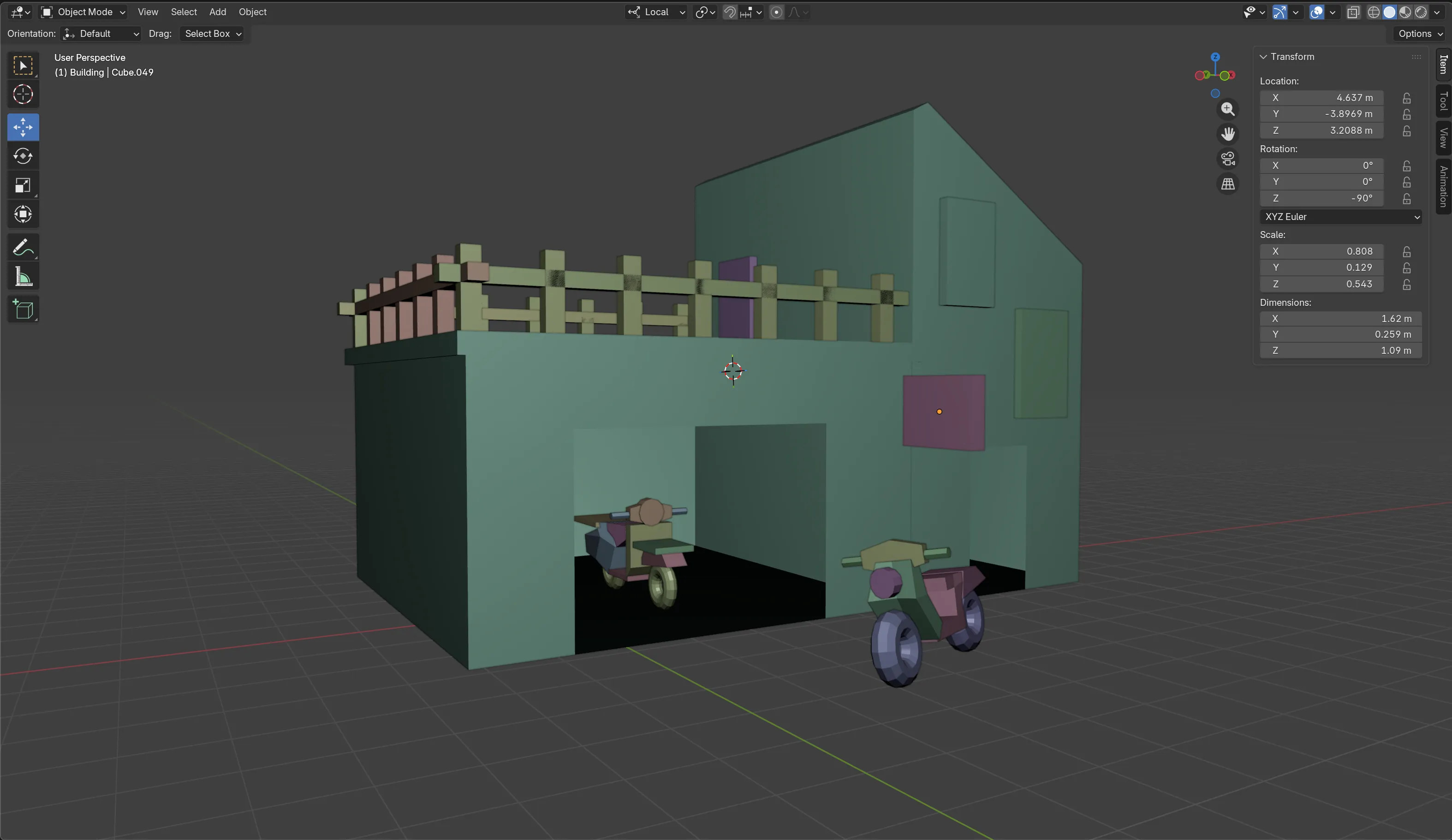Select the Add Cube tool
Image resolution: width=1452 pixels, height=840 pixels.
[x=23, y=310]
